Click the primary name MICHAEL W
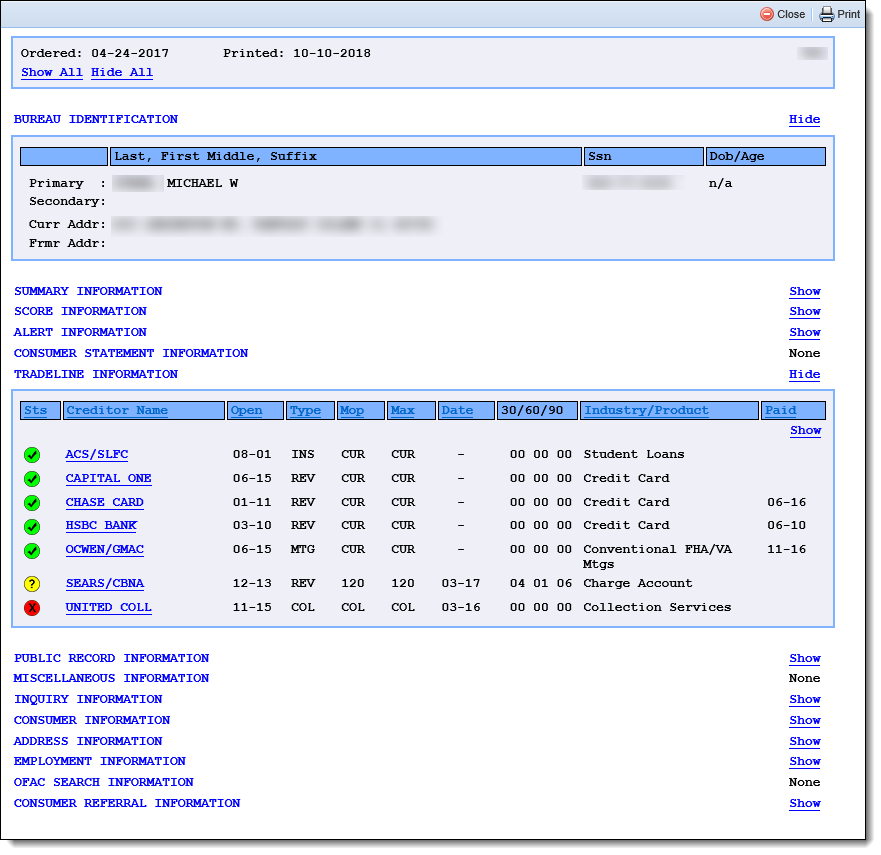Image resolution: width=881 pixels, height=855 pixels. [x=202, y=183]
